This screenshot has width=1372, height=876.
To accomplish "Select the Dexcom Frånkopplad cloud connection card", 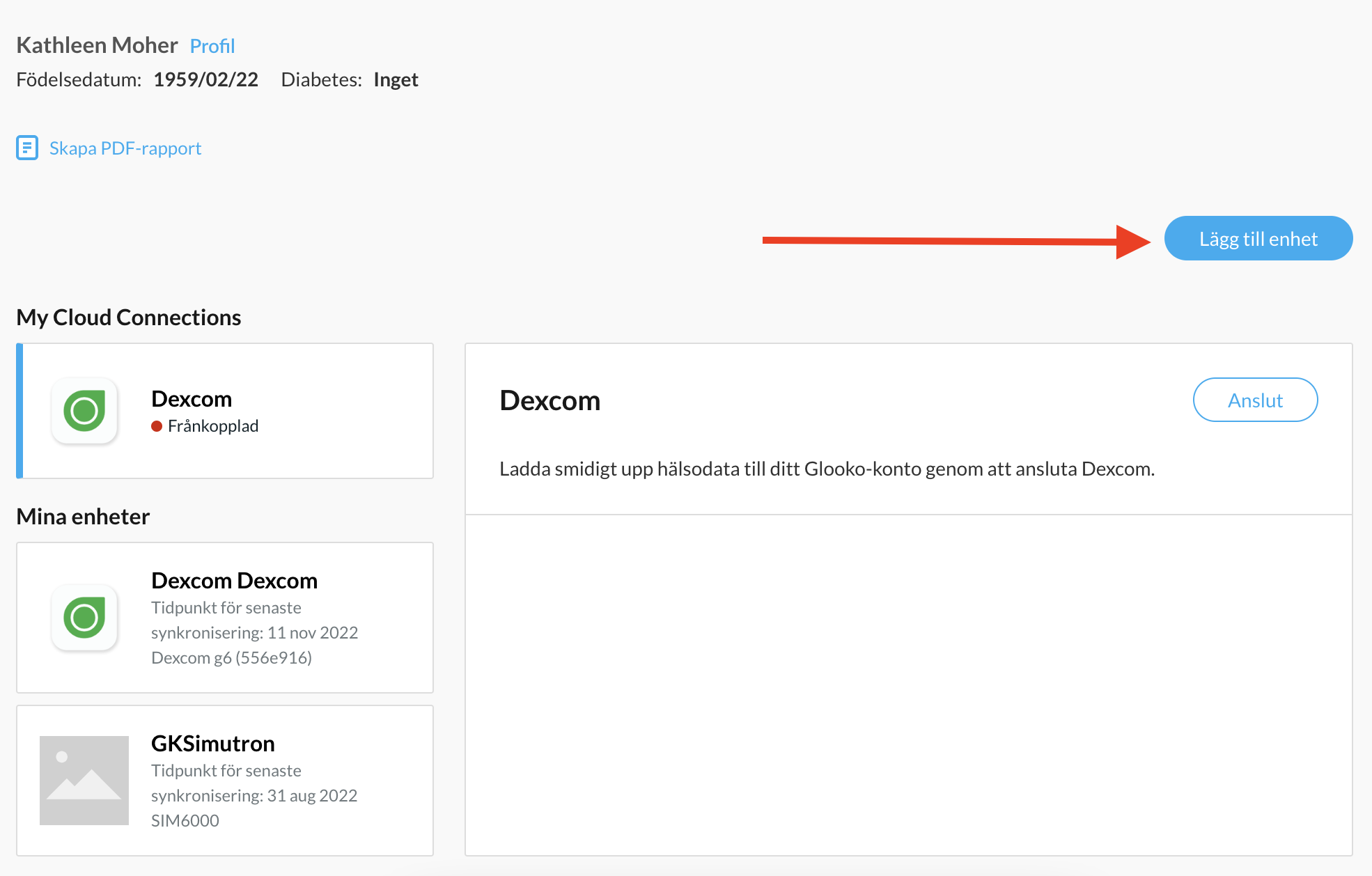I will [225, 411].
